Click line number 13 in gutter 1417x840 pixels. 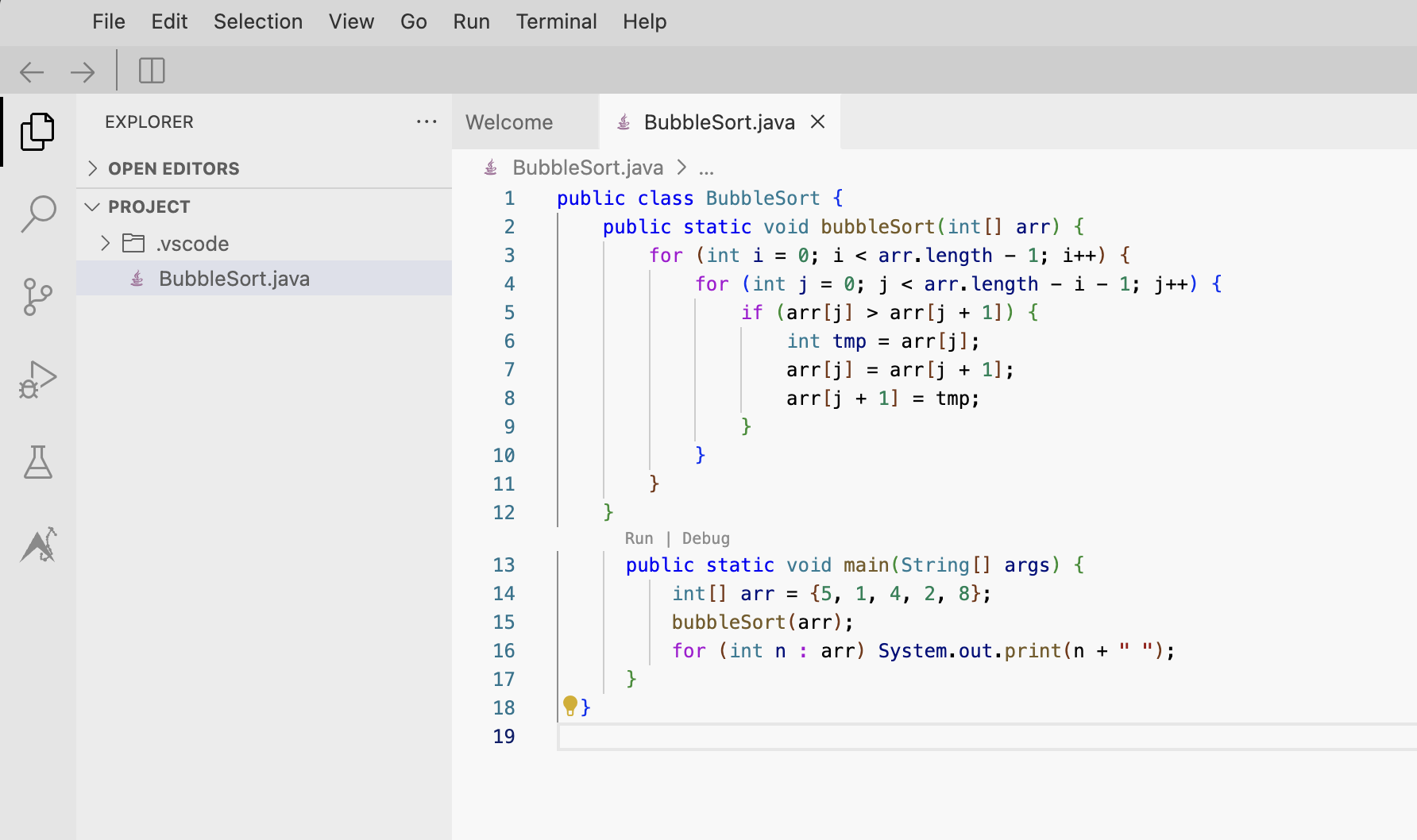click(x=504, y=564)
